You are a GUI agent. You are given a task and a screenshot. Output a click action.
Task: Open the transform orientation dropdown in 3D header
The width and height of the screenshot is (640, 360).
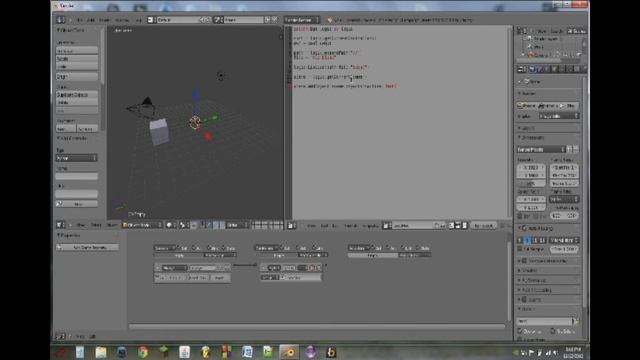tap(237, 225)
